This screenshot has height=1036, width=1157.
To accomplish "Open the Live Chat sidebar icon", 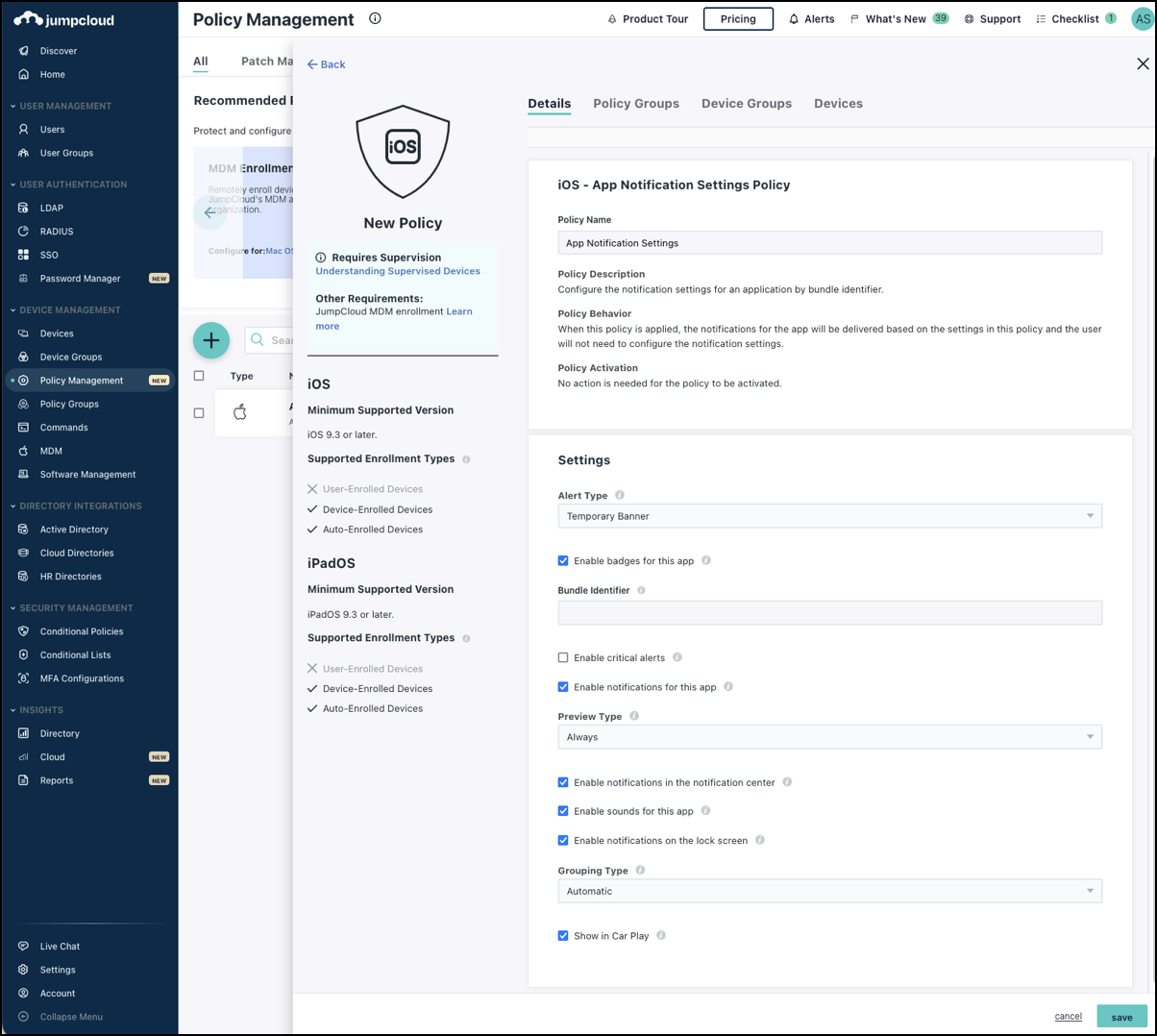I will pyautogui.click(x=24, y=946).
